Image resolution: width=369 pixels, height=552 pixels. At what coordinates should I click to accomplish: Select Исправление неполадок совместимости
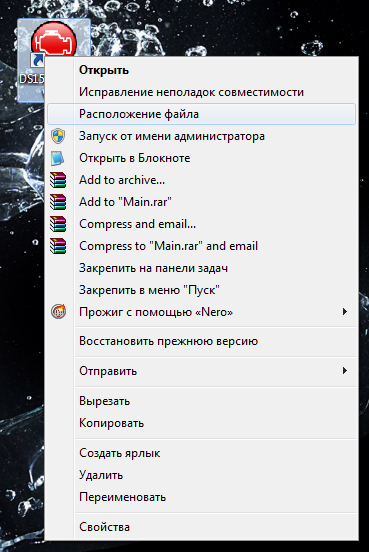point(201,92)
